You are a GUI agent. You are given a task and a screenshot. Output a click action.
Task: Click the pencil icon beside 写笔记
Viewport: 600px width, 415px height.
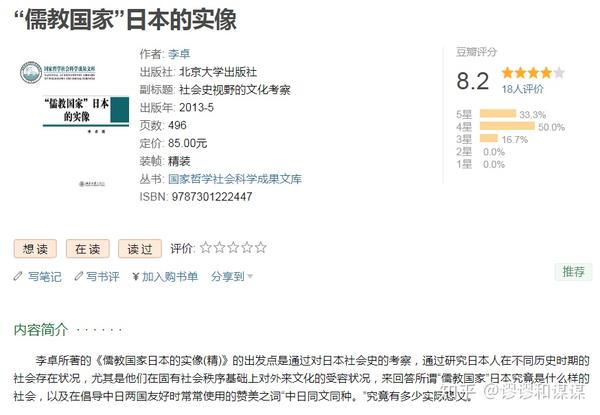click(18, 276)
